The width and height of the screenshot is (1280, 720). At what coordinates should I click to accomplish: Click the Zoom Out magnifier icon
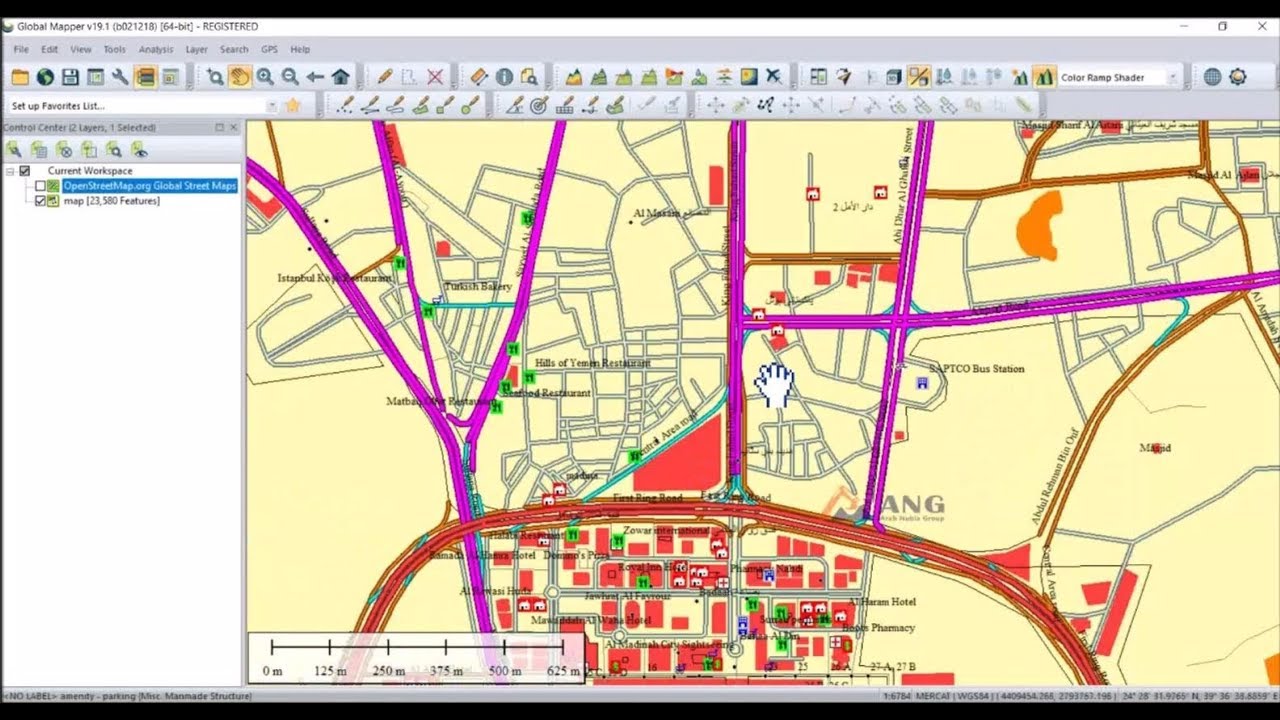click(290, 77)
